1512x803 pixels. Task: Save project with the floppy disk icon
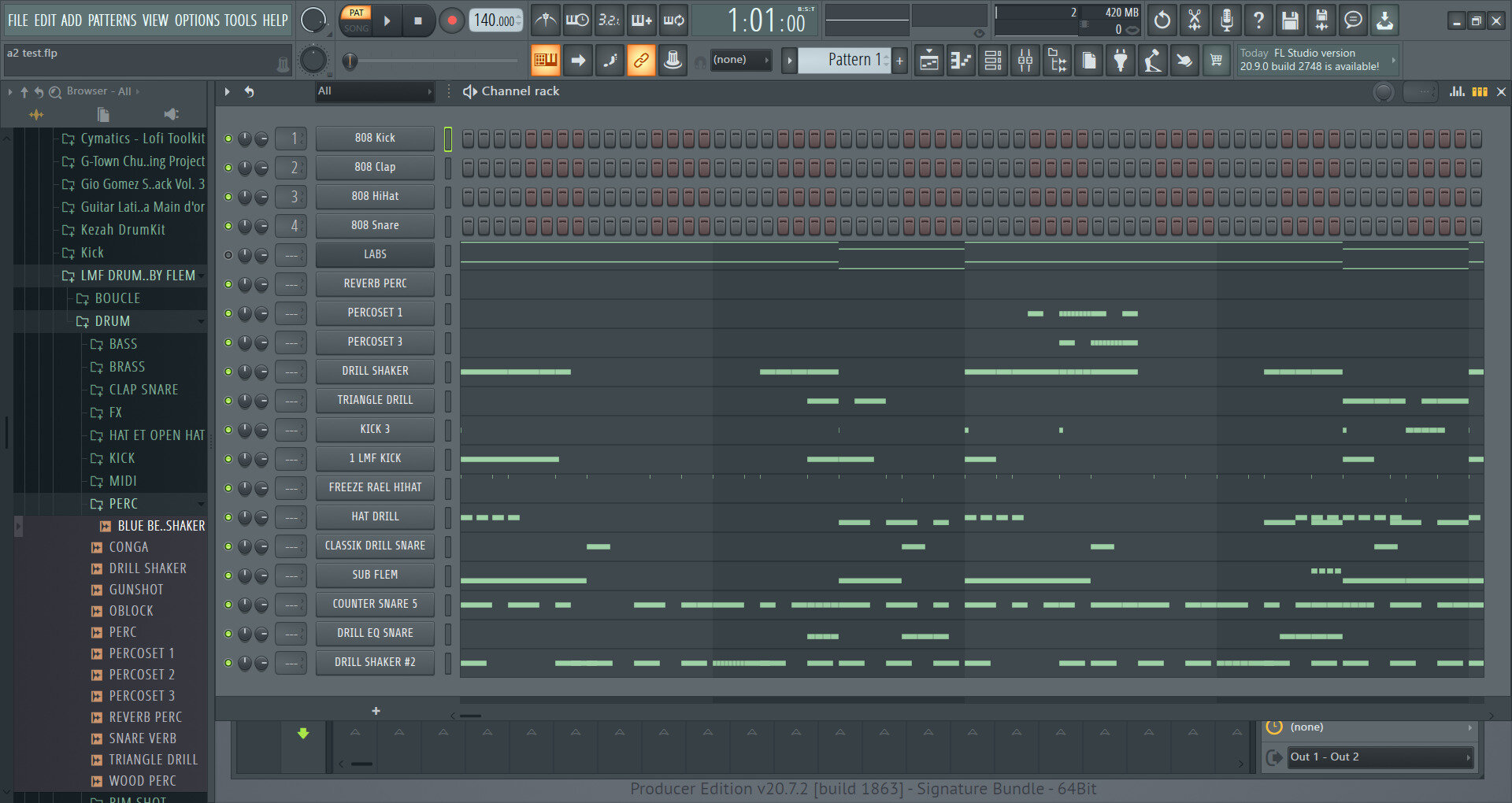tap(1290, 20)
